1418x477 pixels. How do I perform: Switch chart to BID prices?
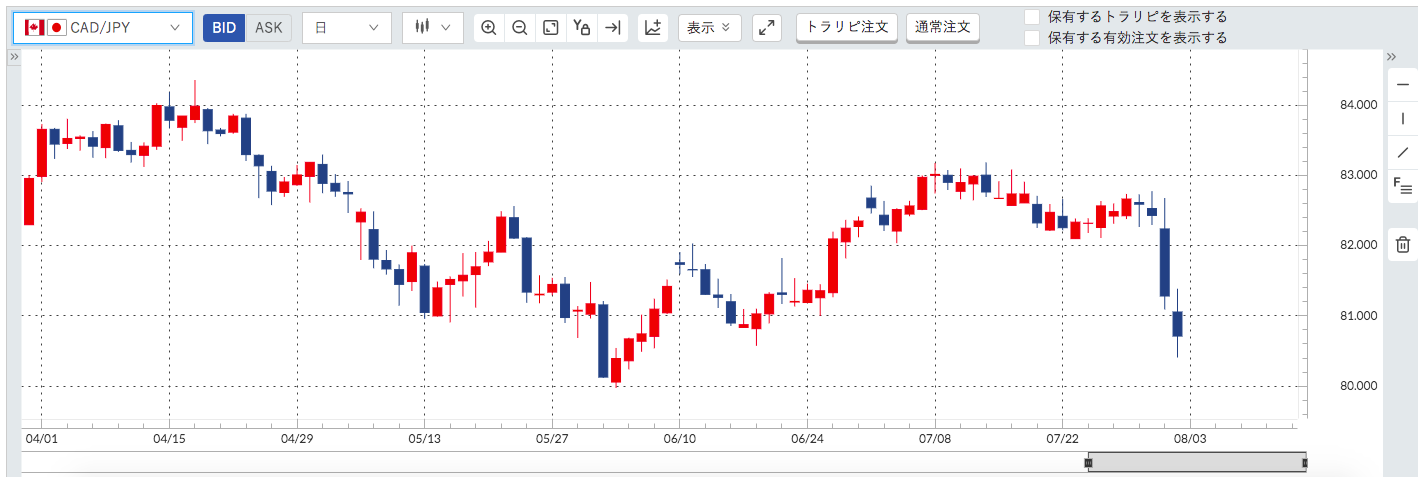click(x=224, y=28)
